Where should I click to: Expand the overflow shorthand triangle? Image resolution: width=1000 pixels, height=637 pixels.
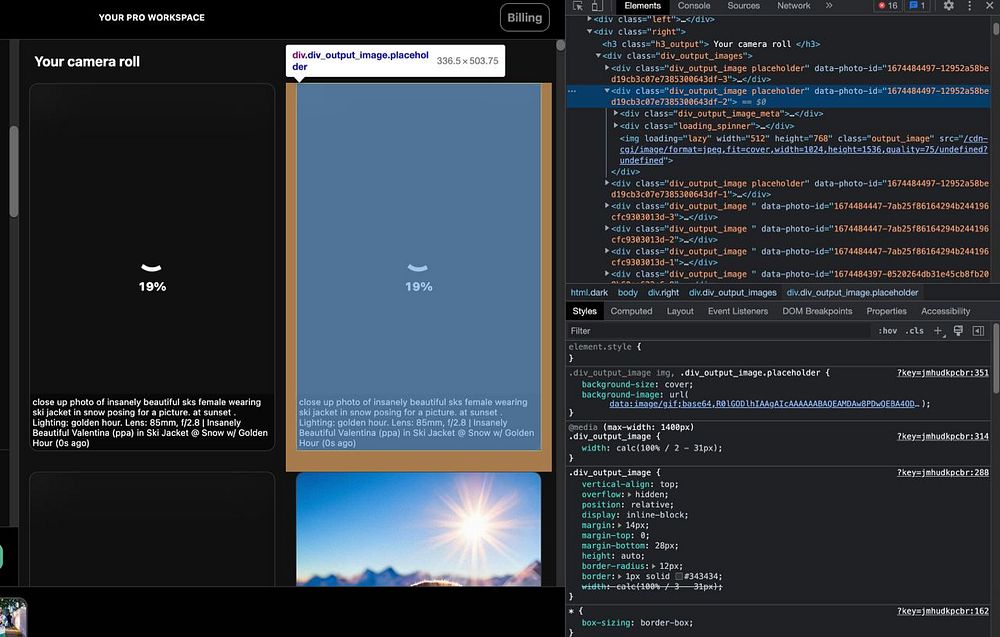pos(630,495)
